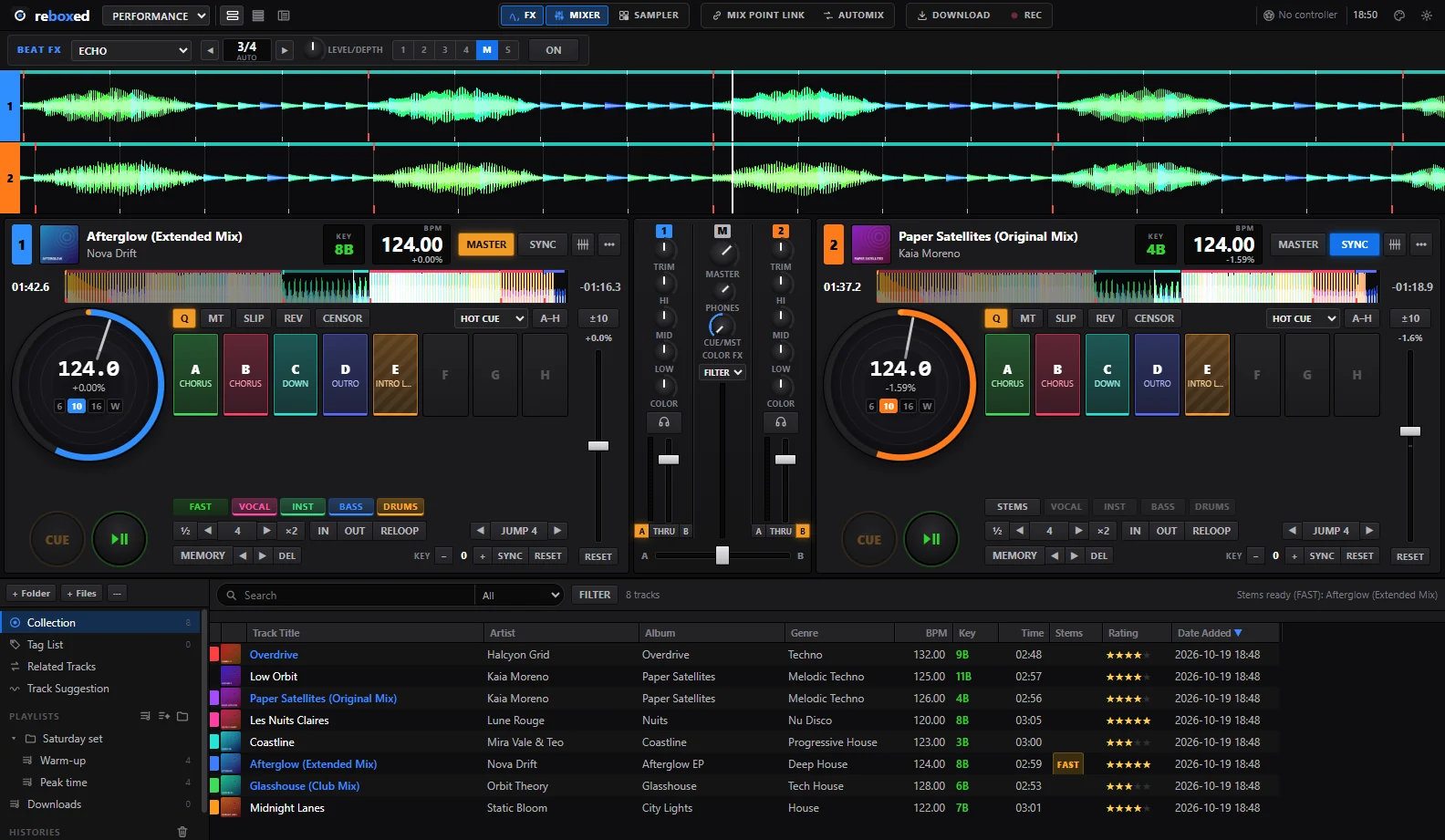1445x840 pixels.
Task: Open the Hot Cue pad mode dropdown on deck 1
Action: [x=492, y=318]
